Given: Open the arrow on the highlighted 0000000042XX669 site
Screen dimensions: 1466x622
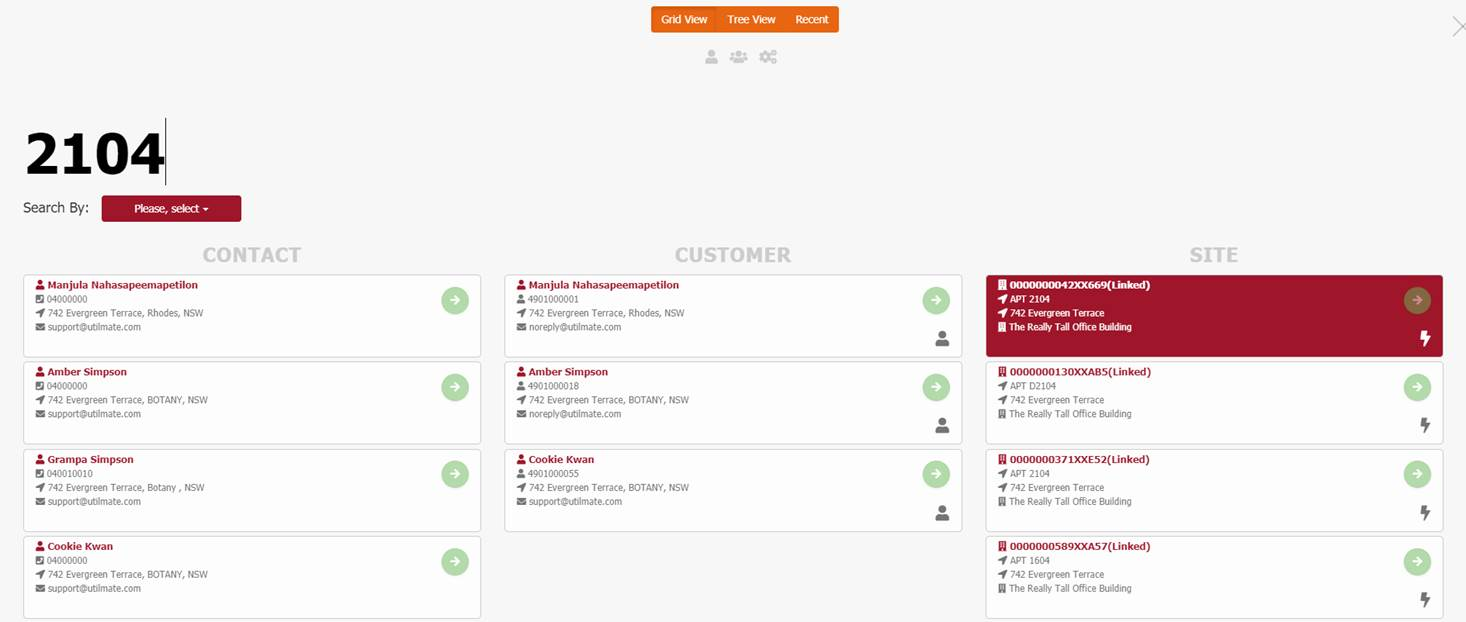Looking at the screenshot, I should [x=1417, y=300].
